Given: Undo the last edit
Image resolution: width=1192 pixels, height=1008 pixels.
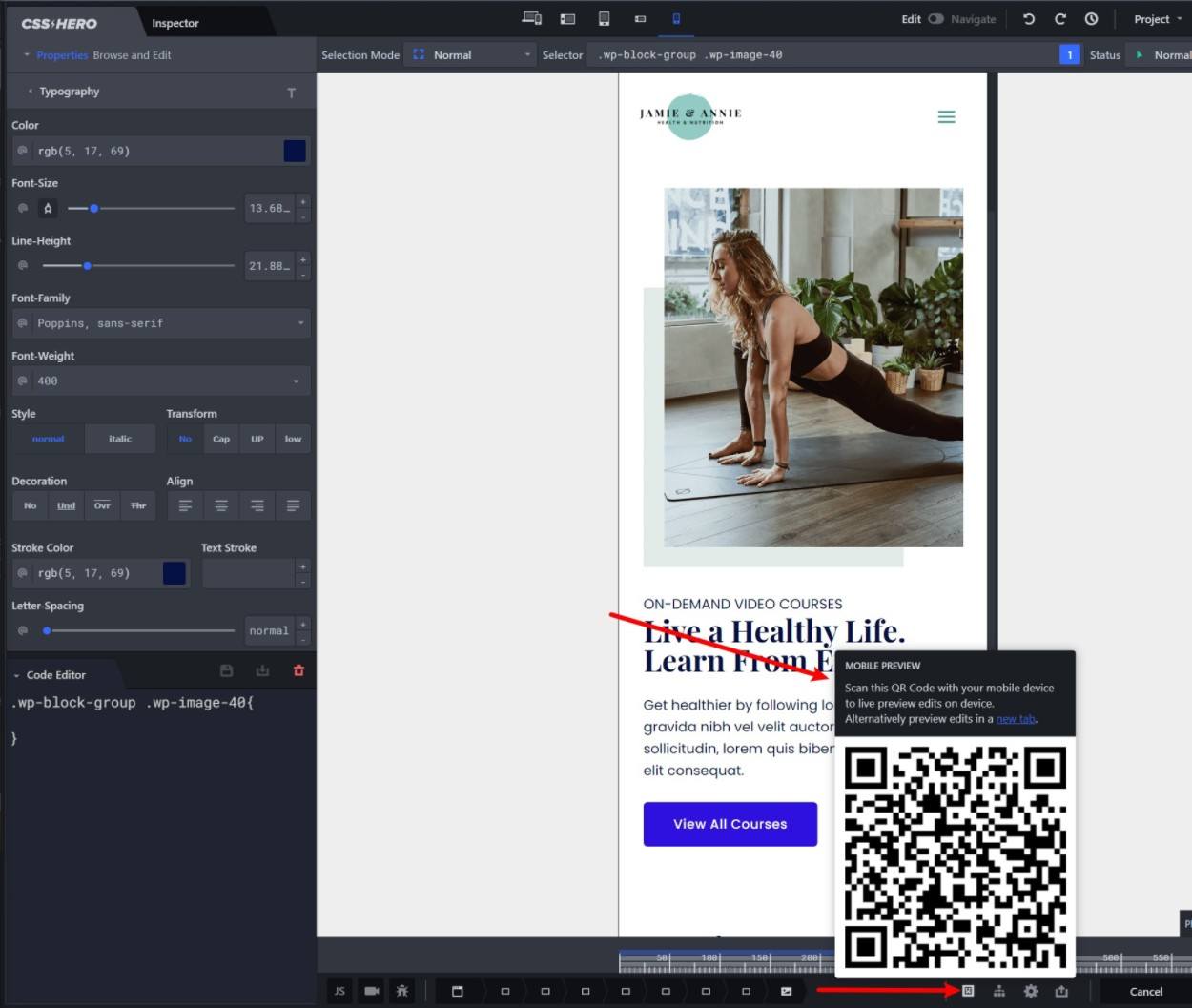Looking at the screenshot, I should click(1029, 18).
